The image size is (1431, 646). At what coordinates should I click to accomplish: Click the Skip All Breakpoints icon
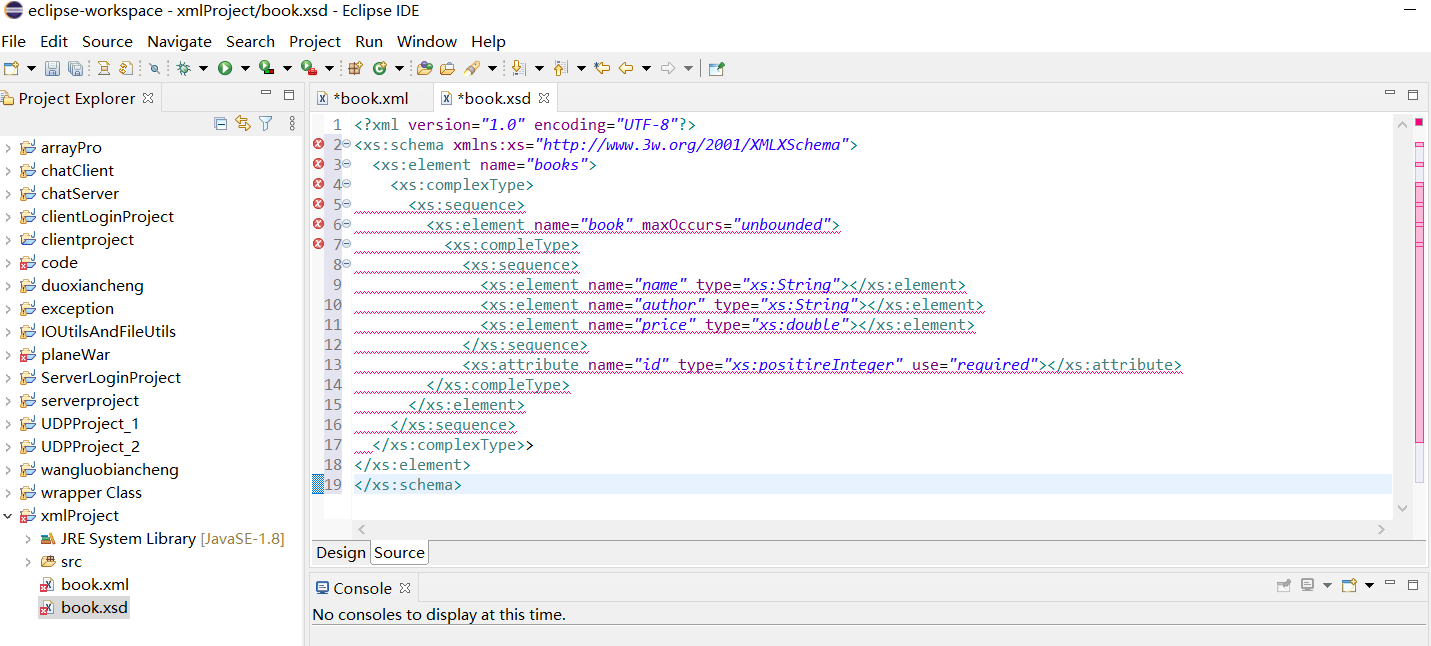[x=154, y=68]
